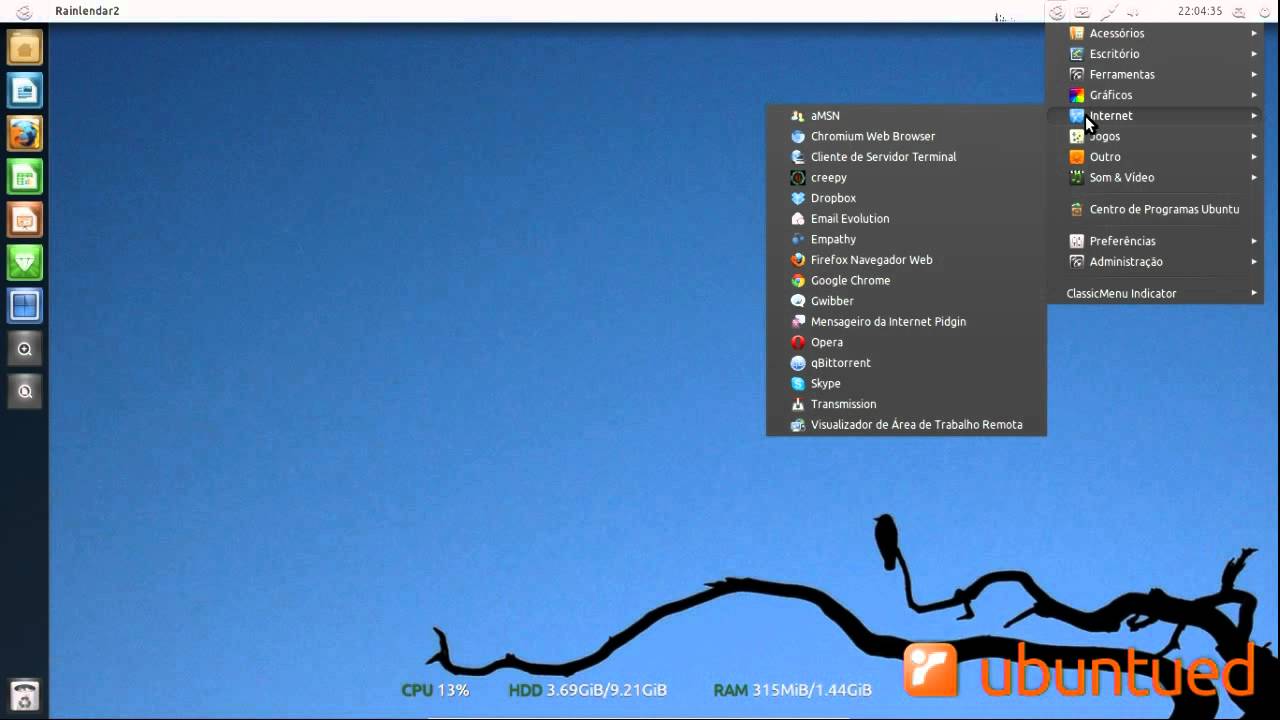Click the CPU 13% desktop readout
This screenshot has width=1280, height=720.
435,690
